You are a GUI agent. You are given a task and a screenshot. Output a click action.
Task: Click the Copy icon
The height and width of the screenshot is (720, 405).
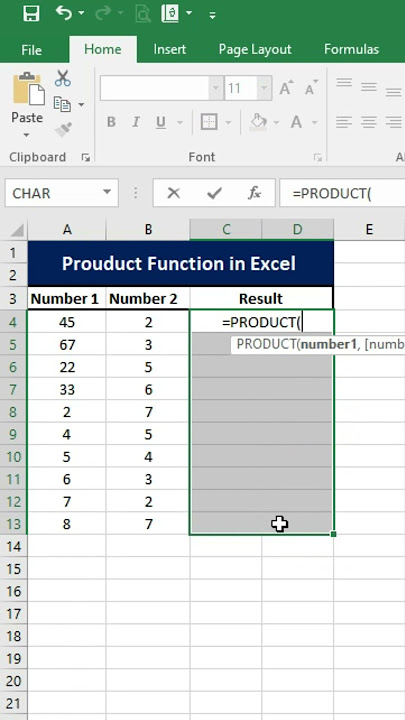pyautogui.click(x=62, y=104)
